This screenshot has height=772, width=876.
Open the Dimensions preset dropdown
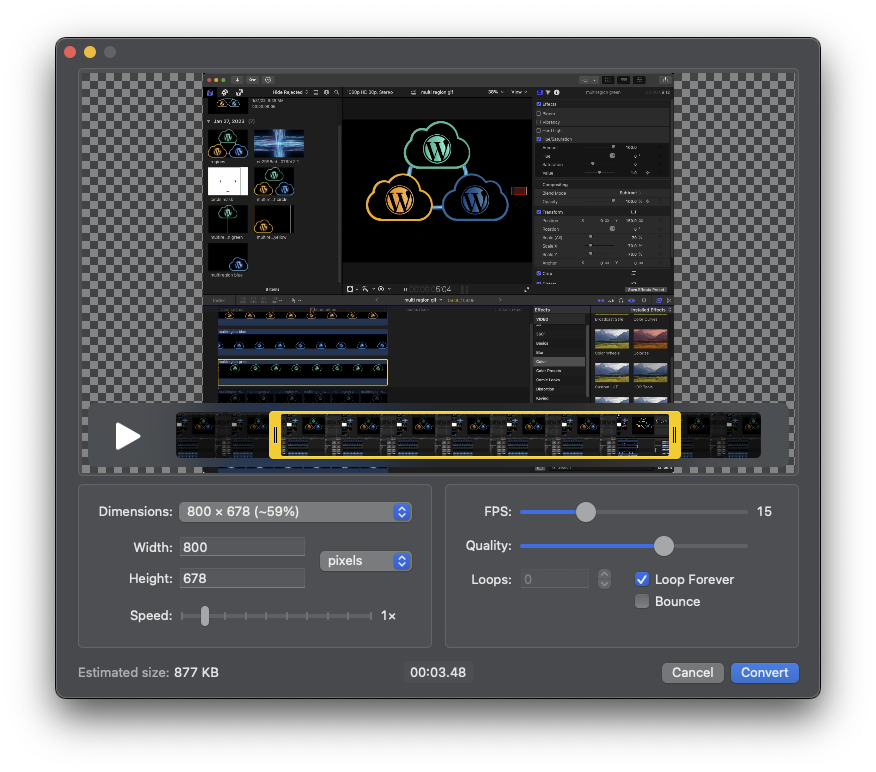tap(295, 512)
